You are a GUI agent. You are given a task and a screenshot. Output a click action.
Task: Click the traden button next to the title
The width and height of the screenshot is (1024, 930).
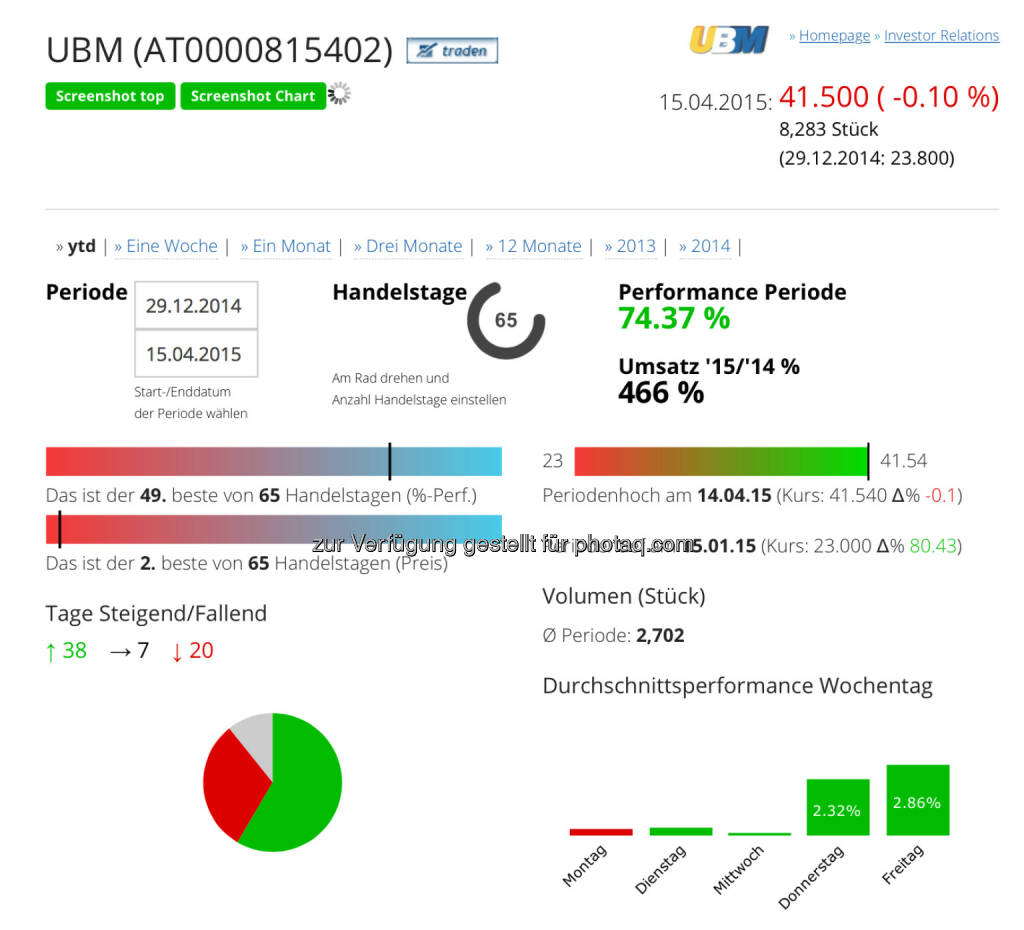pyautogui.click(x=452, y=50)
